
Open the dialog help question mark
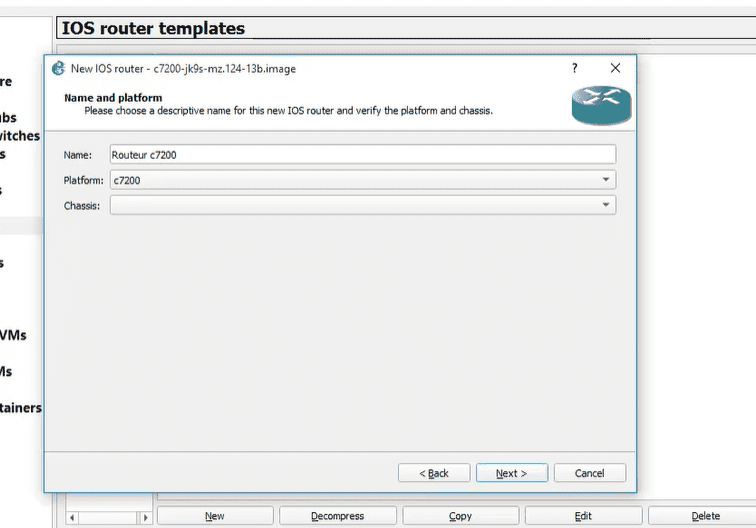(x=574, y=68)
